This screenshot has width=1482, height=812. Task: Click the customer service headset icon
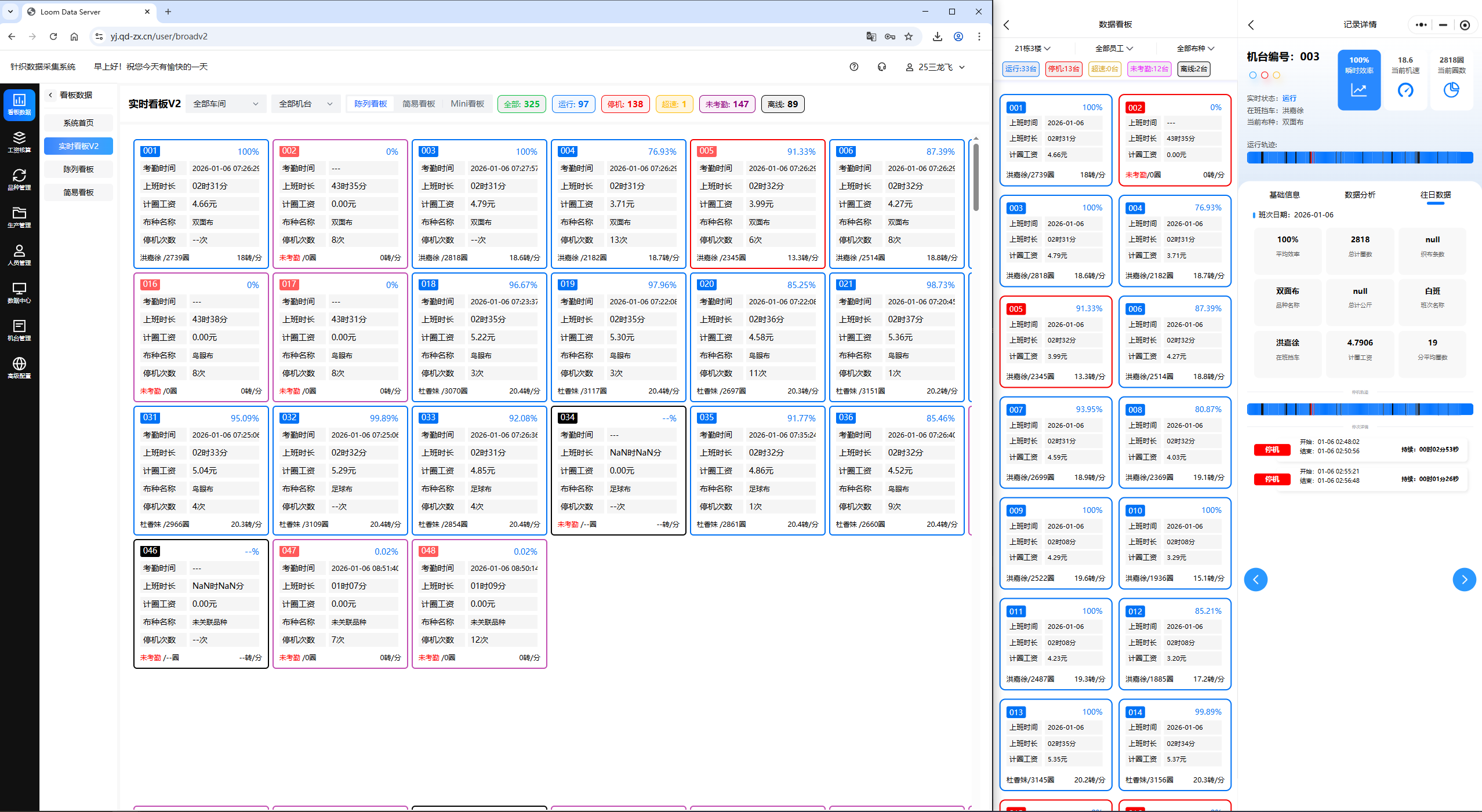pyautogui.click(x=881, y=67)
